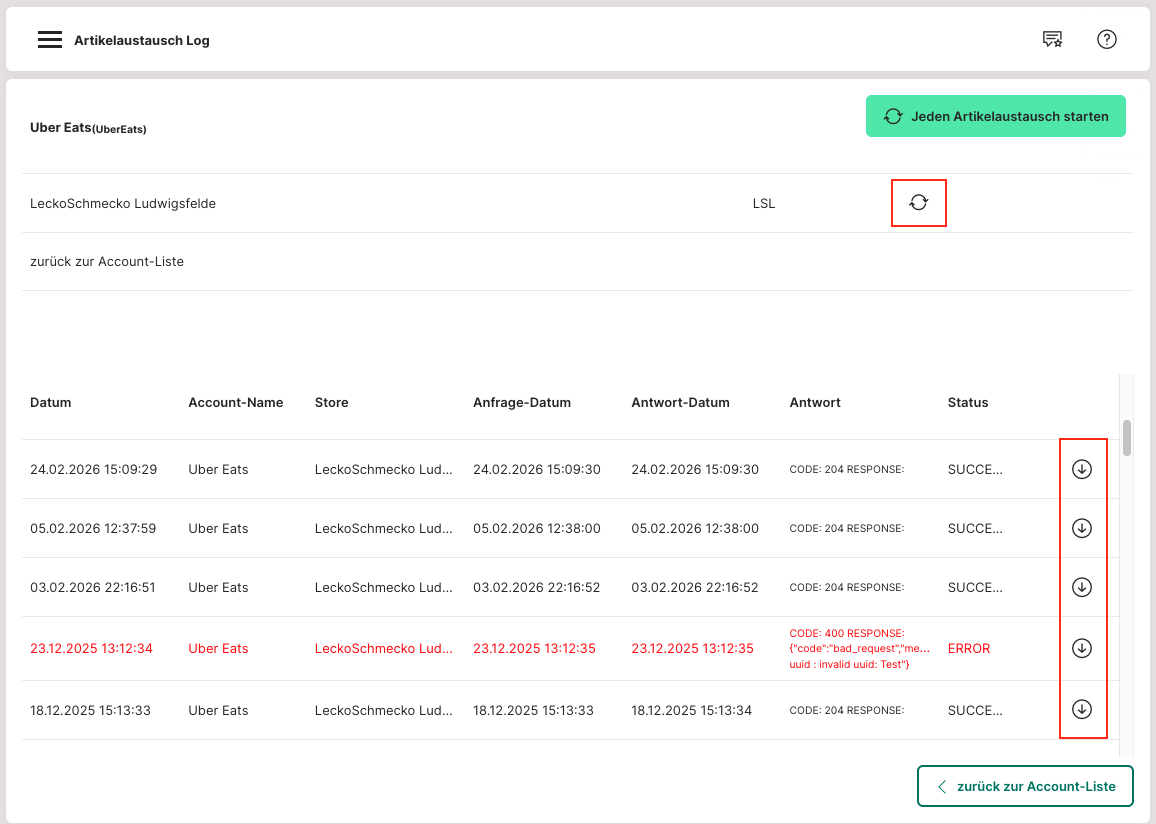
Task: Download log entry from 18.12.2025 15:13:33
Action: point(1081,710)
